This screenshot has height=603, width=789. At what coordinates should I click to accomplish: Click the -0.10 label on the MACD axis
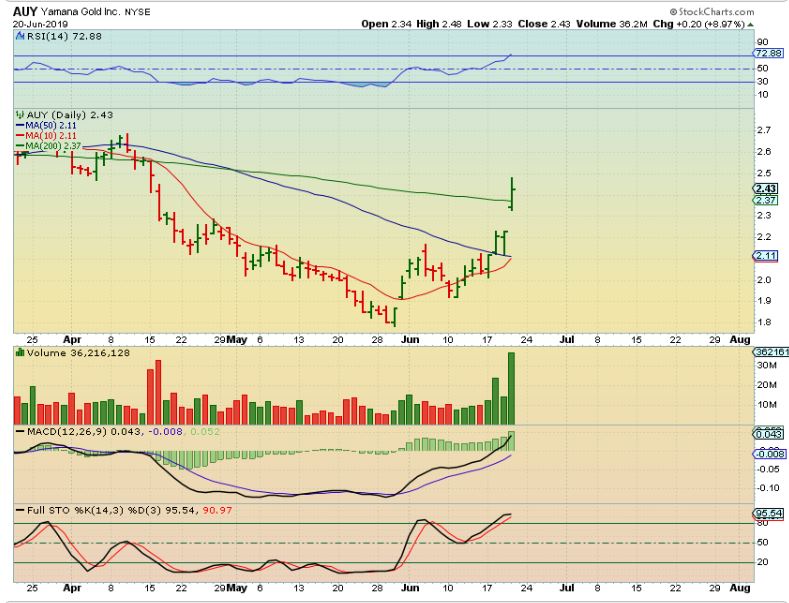[x=768, y=488]
